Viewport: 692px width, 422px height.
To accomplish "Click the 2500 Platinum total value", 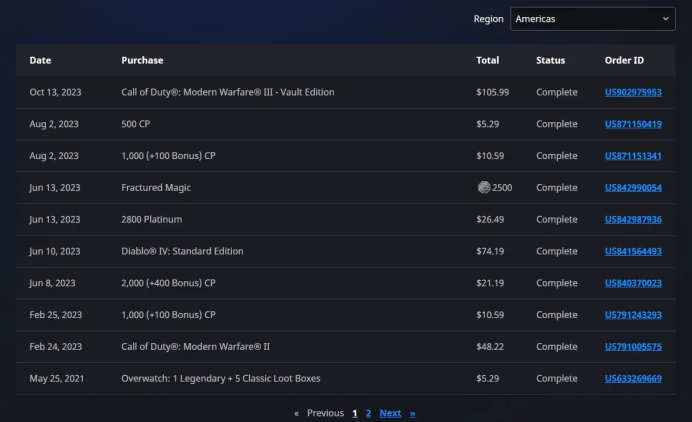I will click(x=502, y=188).
